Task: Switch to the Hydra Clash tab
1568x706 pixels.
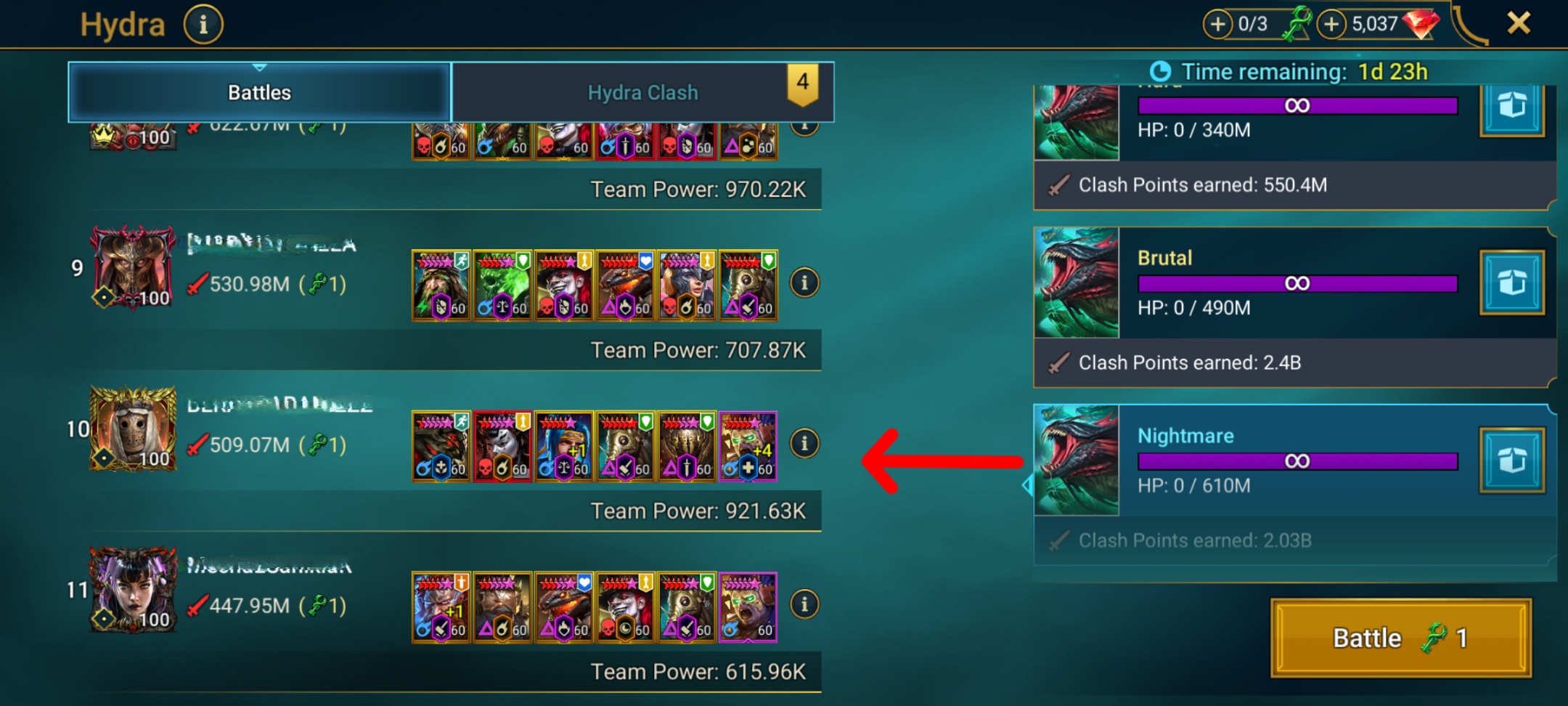Action: click(x=642, y=92)
